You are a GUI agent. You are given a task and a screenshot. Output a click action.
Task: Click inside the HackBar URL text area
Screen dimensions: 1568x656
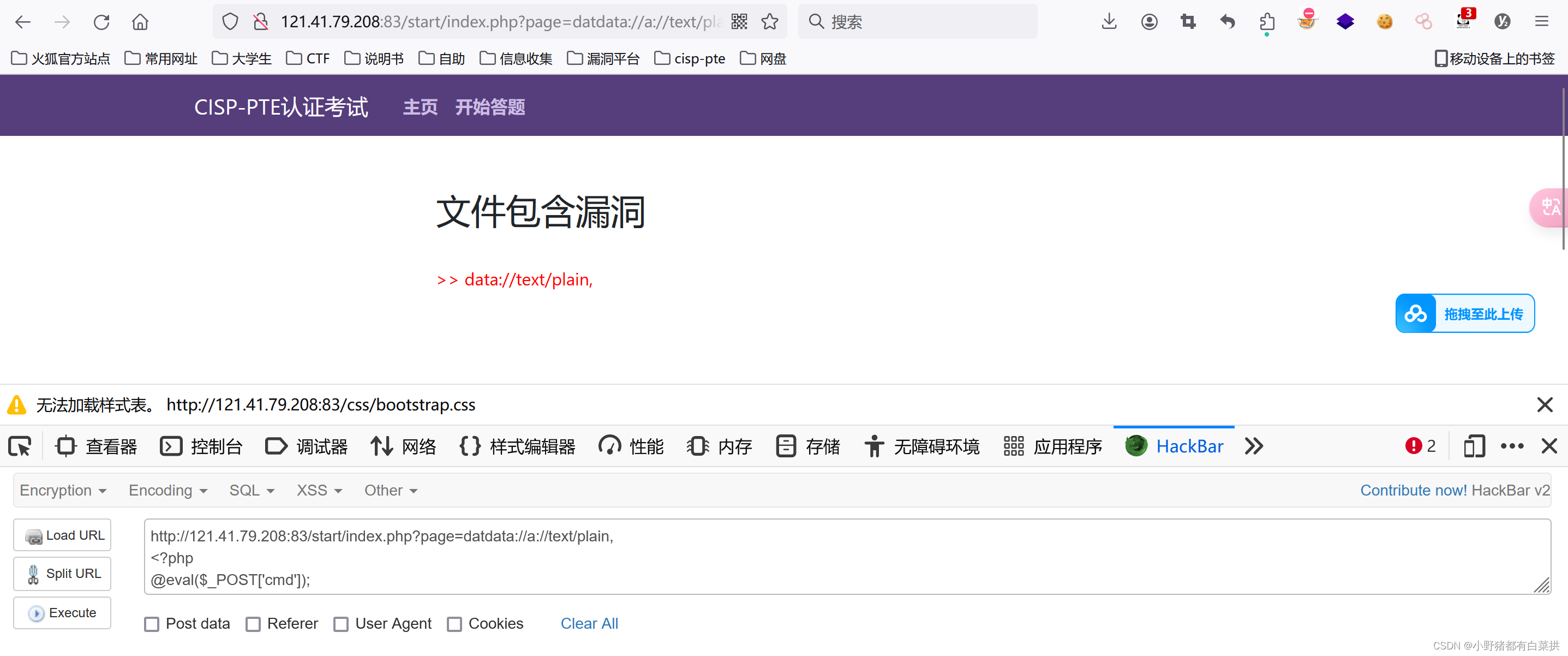pos(731,556)
